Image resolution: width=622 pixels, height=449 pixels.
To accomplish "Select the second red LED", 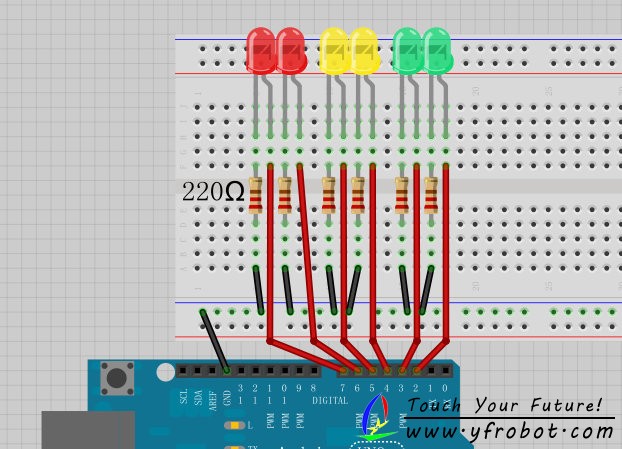I will click(291, 50).
